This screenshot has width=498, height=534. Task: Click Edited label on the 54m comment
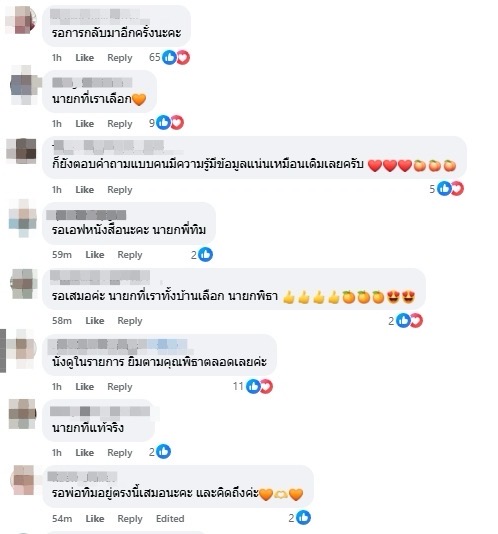[170, 519]
